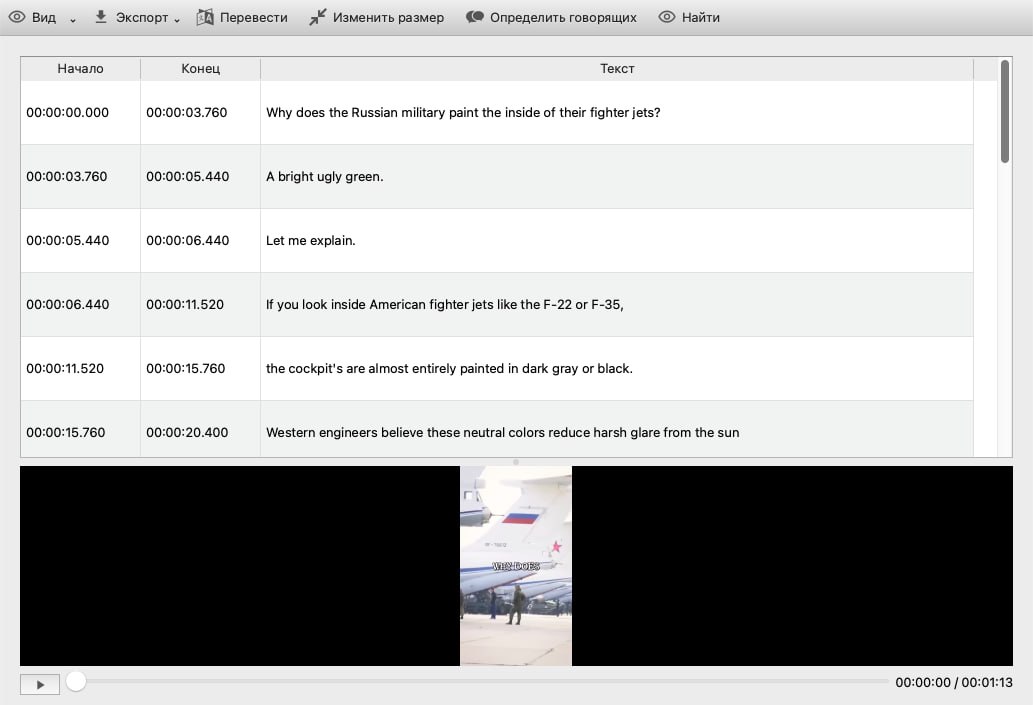Click start time 00:00:00.000
The image size is (1033, 705).
68,113
